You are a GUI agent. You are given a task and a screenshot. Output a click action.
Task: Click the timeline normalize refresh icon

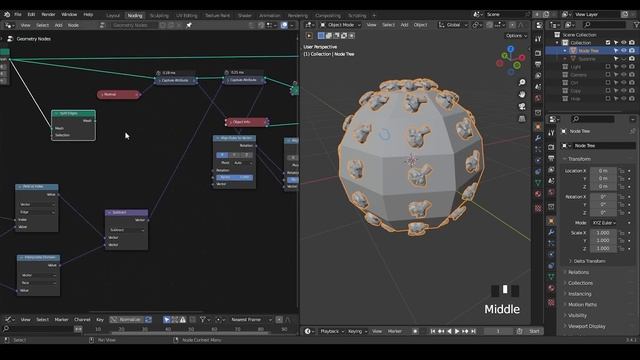point(148,320)
